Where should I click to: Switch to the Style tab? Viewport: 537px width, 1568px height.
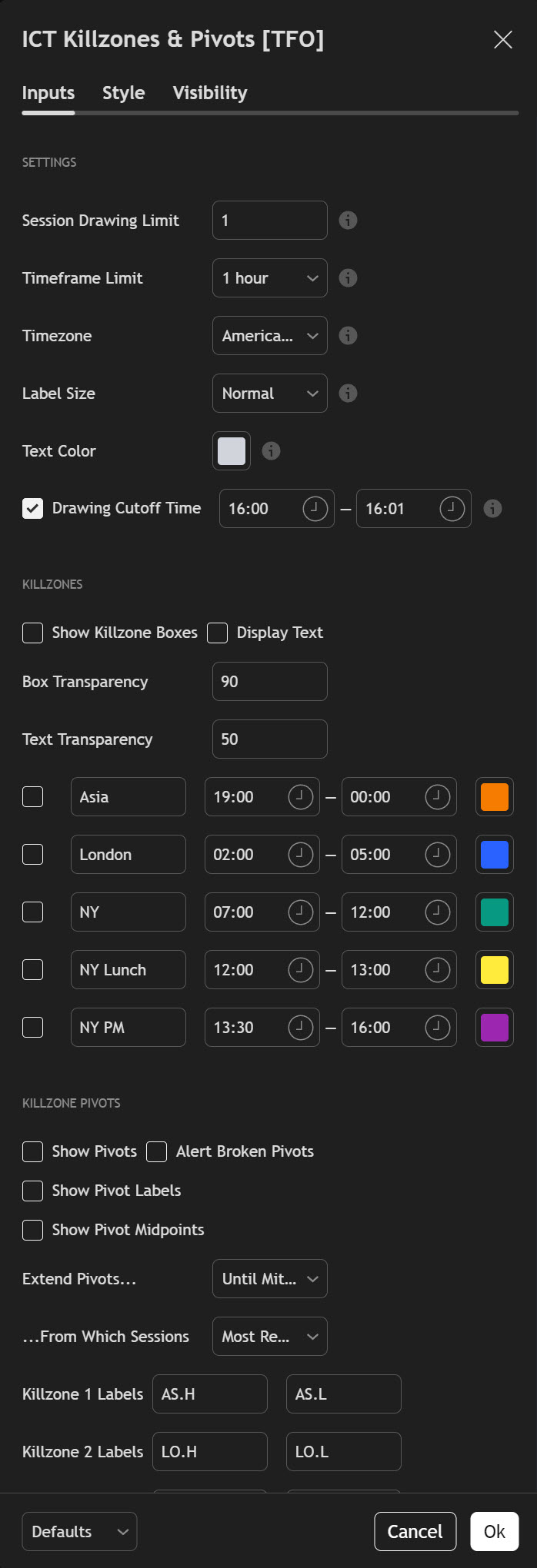[x=123, y=93]
